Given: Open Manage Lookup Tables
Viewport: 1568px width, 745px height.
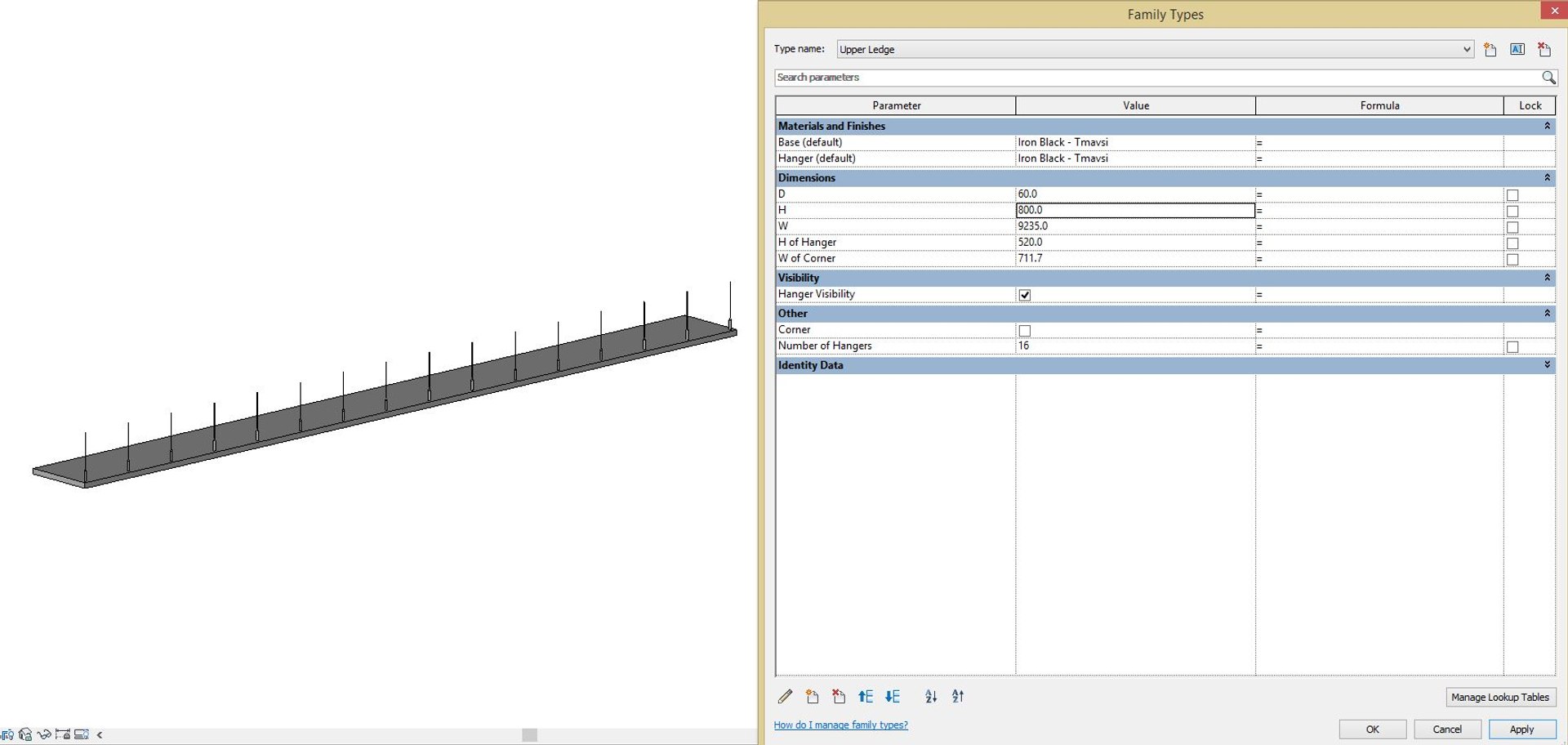Looking at the screenshot, I should (1500, 697).
